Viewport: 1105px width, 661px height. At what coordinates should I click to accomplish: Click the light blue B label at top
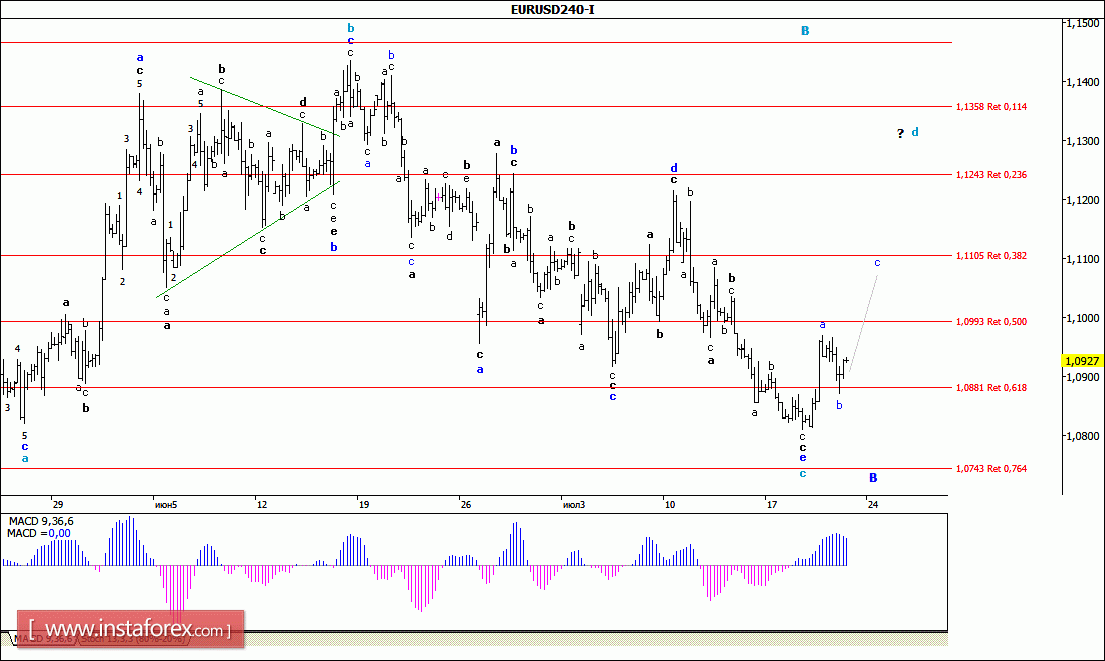click(x=804, y=31)
